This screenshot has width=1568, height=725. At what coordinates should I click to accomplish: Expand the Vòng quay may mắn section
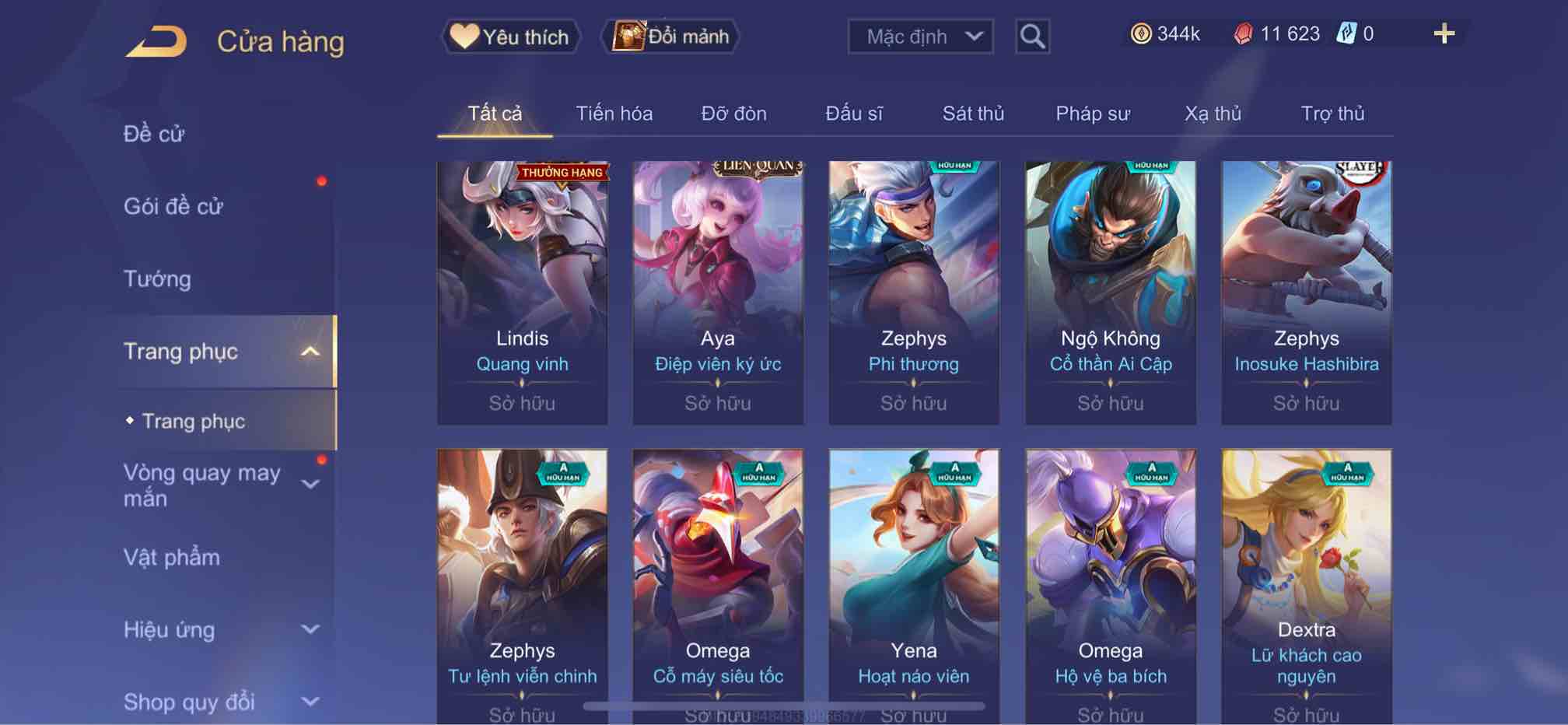tap(310, 485)
